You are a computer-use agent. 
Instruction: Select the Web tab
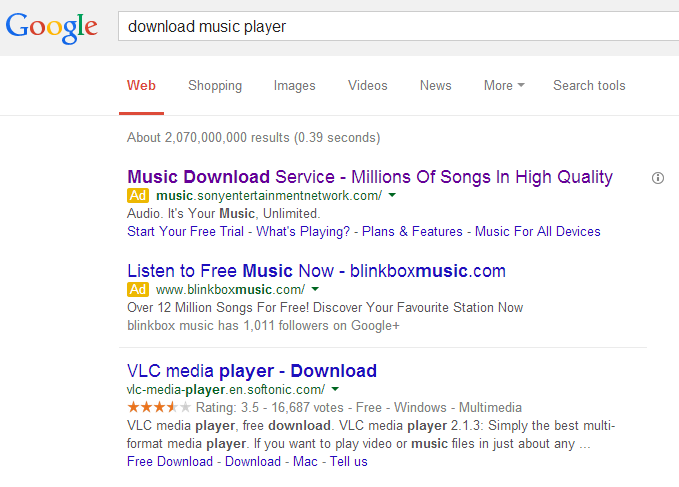pyautogui.click(x=141, y=85)
